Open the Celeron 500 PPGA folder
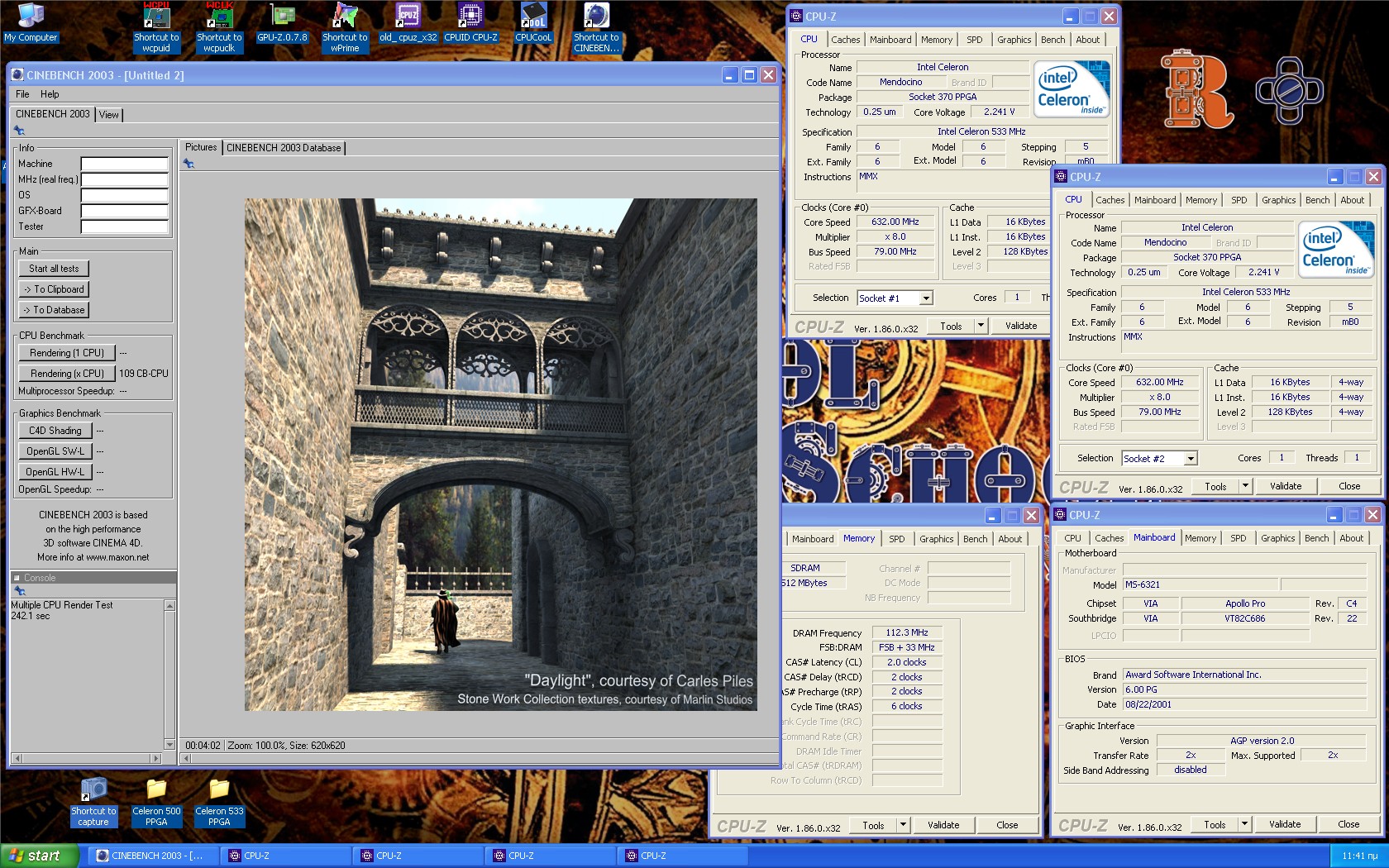 click(x=156, y=802)
